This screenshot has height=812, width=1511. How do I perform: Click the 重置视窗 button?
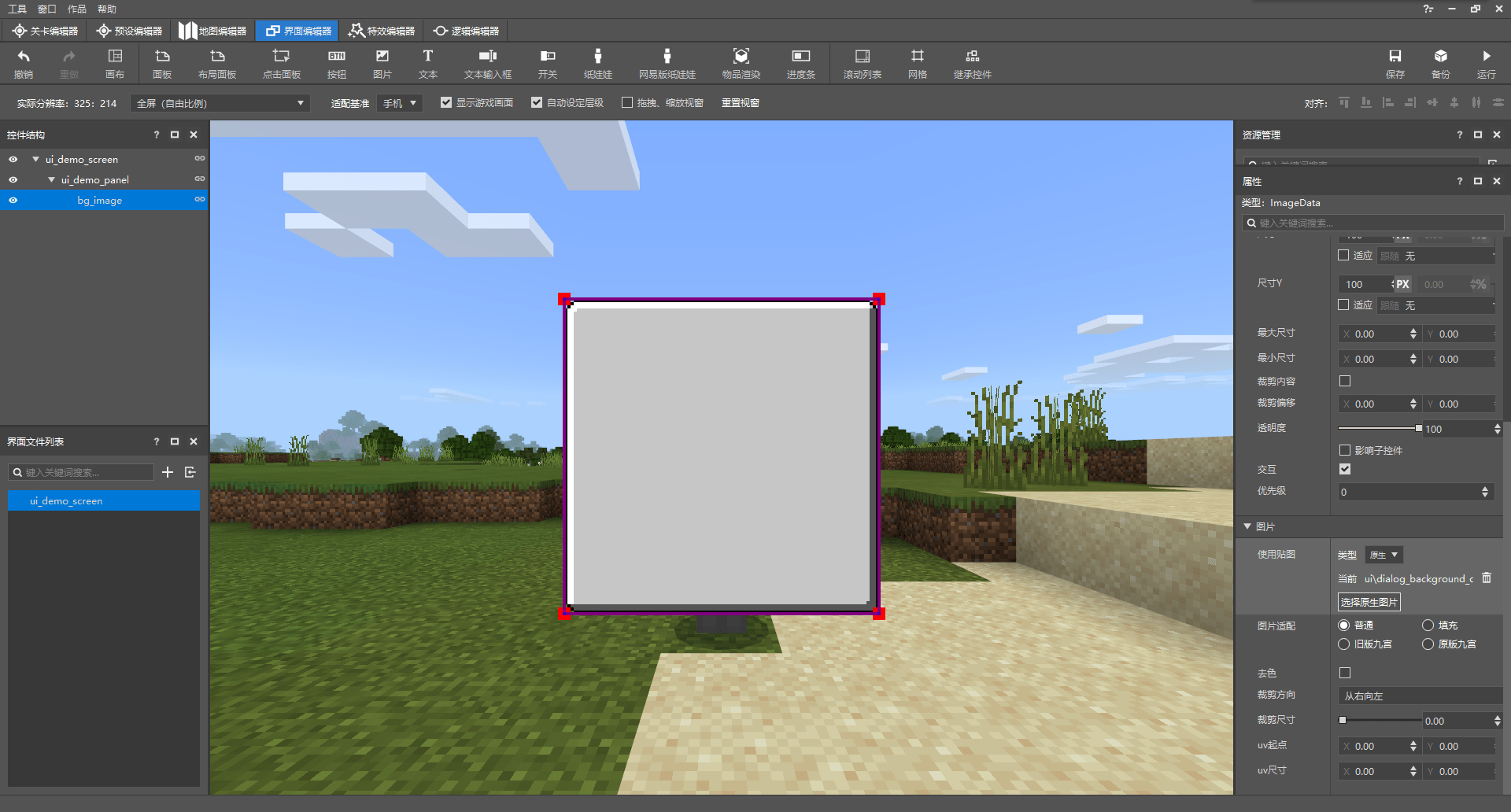pyautogui.click(x=741, y=103)
